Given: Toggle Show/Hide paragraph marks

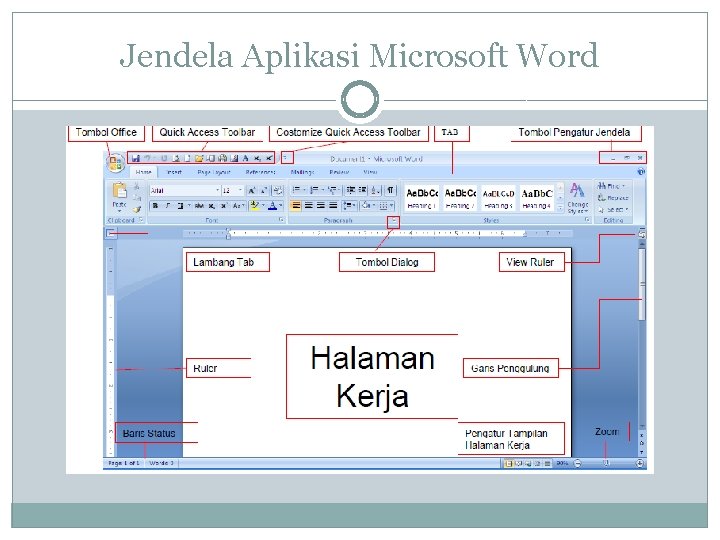Looking at the screenshot, I should (x=390, y=190).
